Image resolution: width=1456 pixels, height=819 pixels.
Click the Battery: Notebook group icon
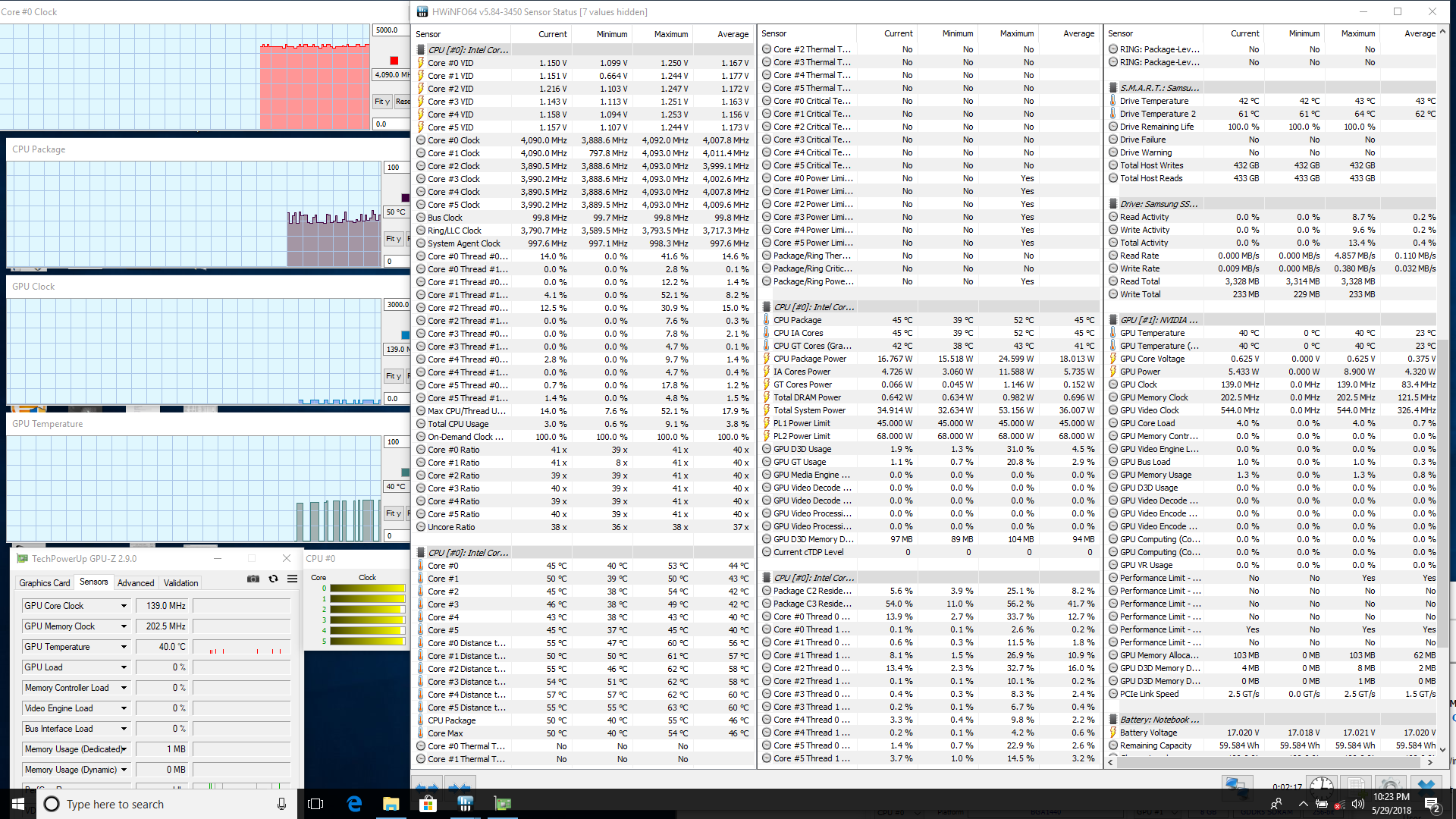[x=1113, y=720]
